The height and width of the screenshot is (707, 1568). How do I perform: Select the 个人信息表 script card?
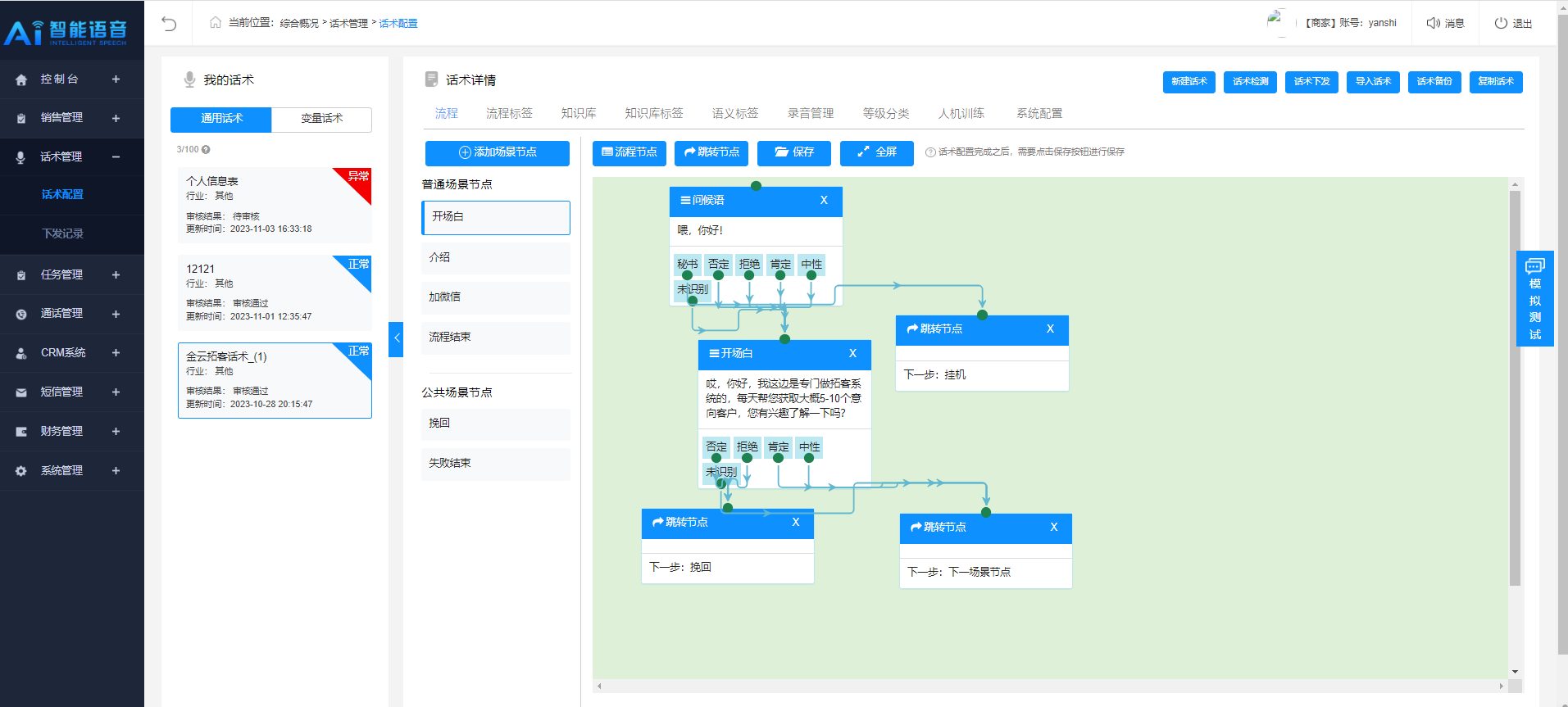(275, 205)
